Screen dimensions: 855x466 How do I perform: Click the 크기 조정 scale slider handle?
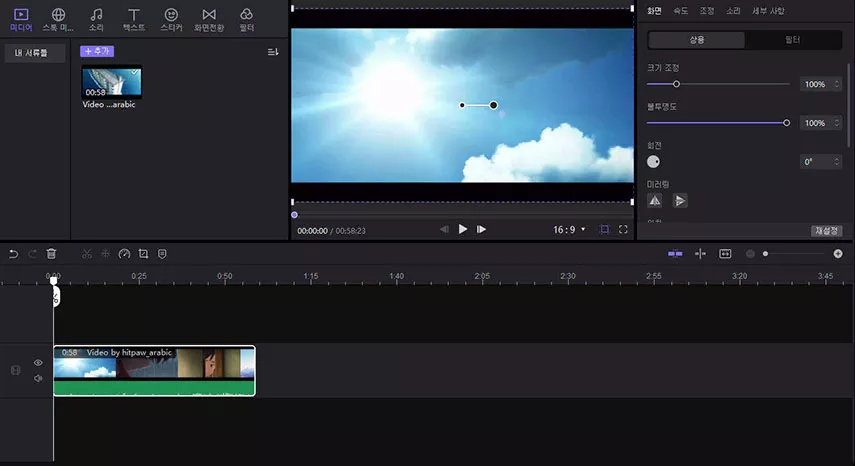(x=676, y=84)
